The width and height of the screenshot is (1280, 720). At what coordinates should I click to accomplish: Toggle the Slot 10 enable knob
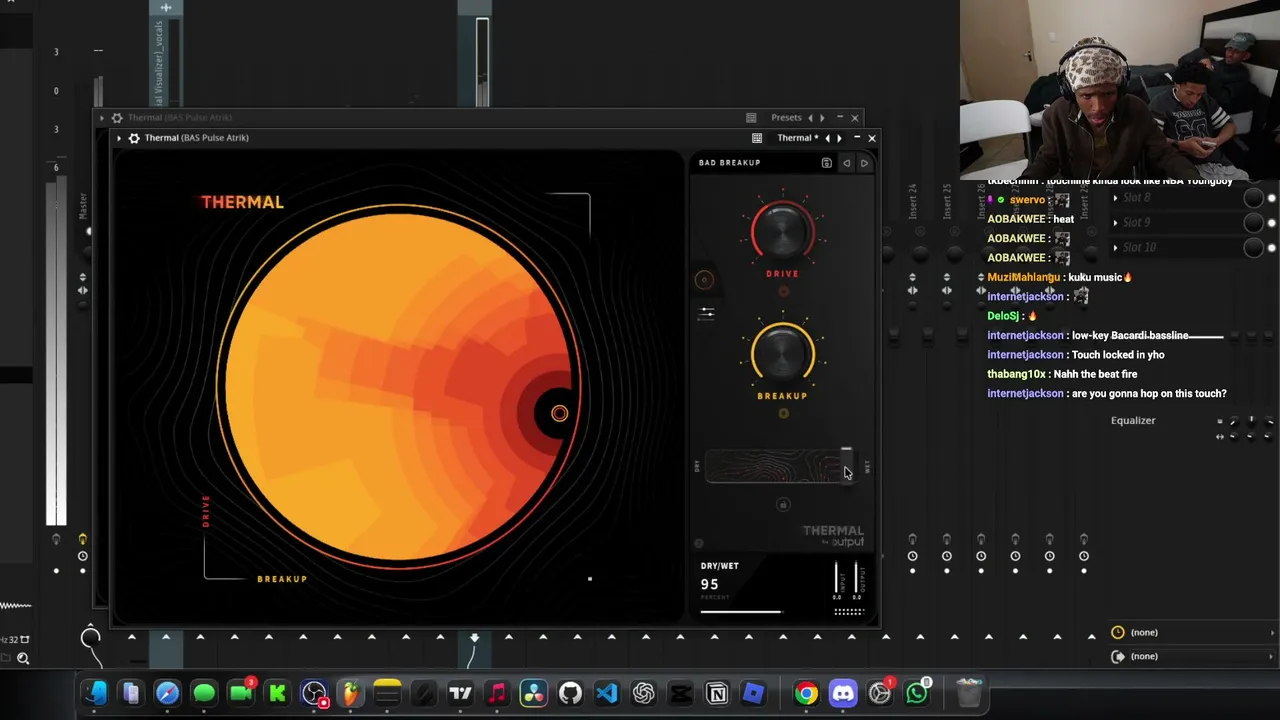(1252, 247)
